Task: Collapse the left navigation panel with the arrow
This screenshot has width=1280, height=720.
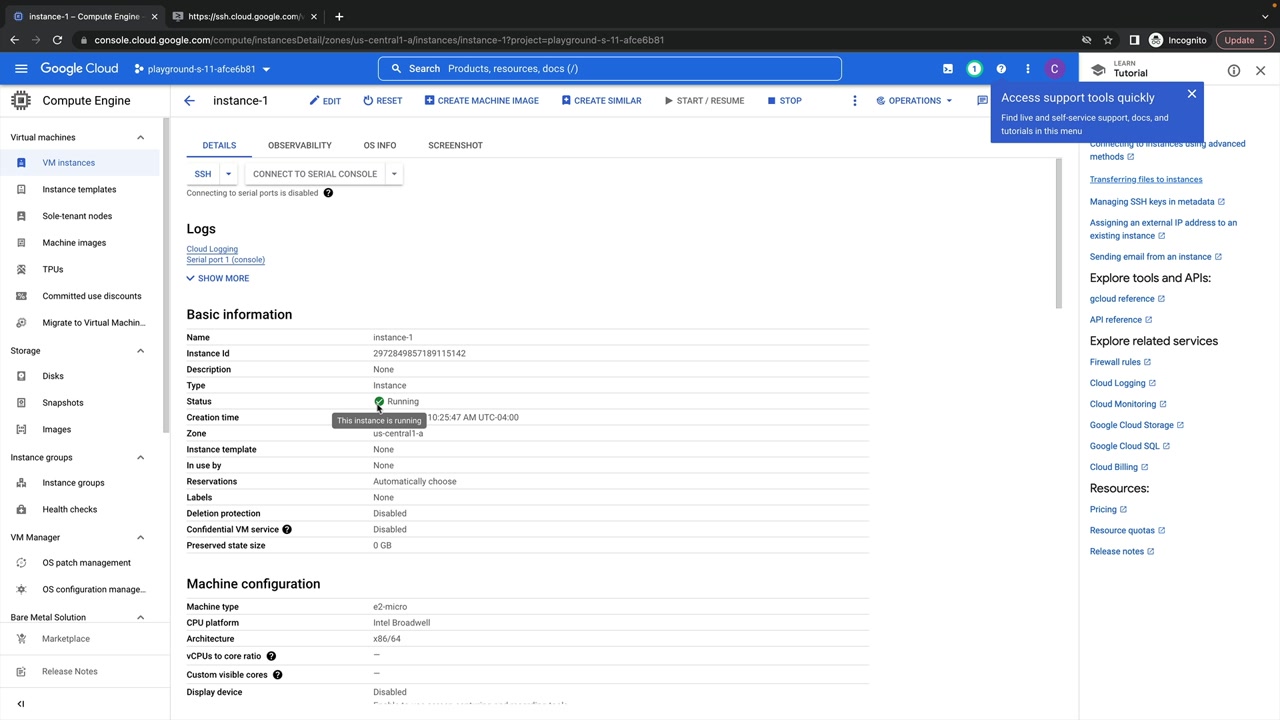Action: coord(21,704)
